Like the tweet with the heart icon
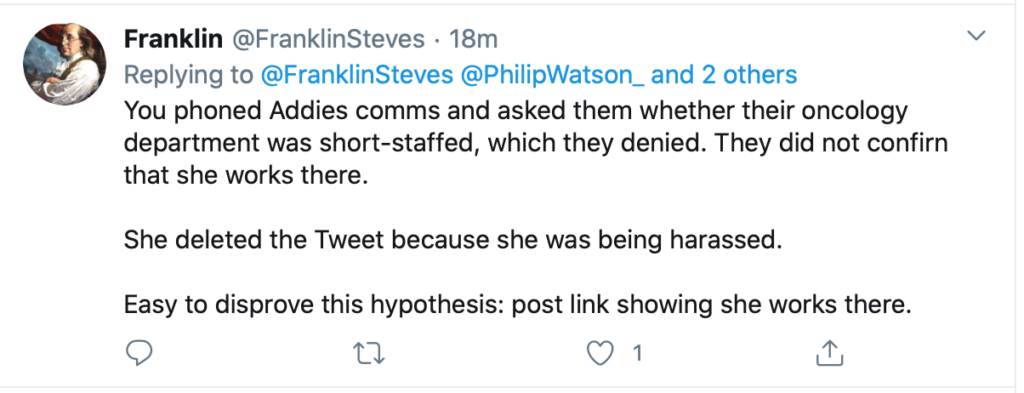Viewport: 1024px width, 393px height. pyautogui.click(x=599, y=353)
